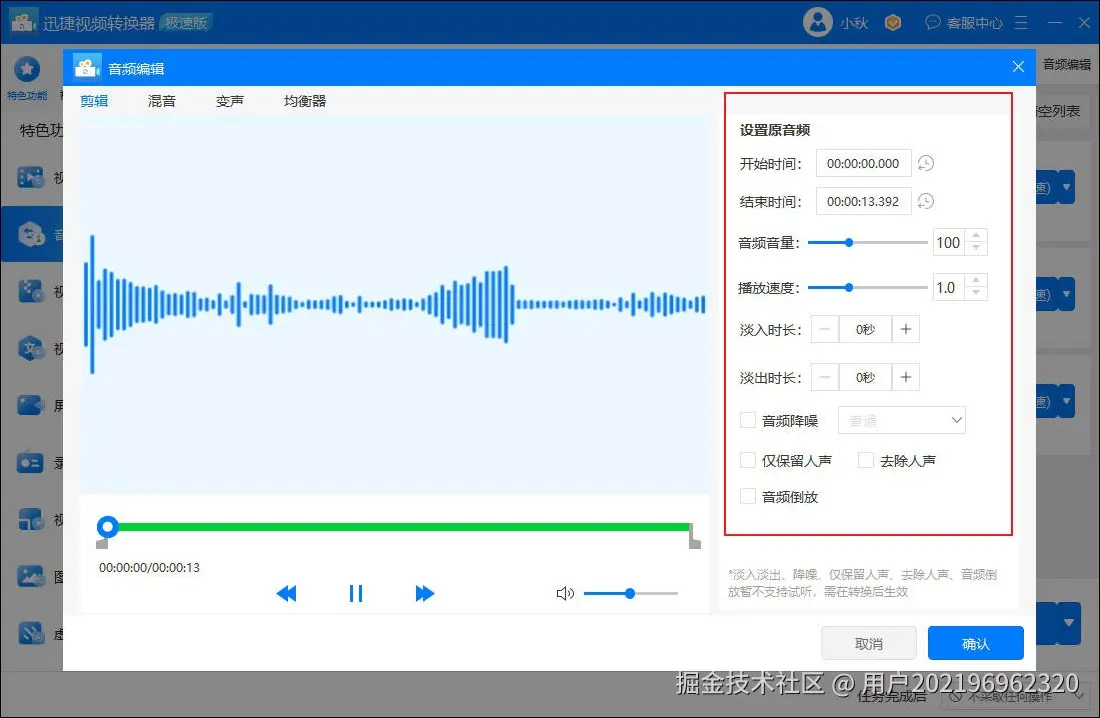The height and width of the screenshot is (718, 1100).
Task: Adjust the 音频音量 slider
Action: [868, 243]
